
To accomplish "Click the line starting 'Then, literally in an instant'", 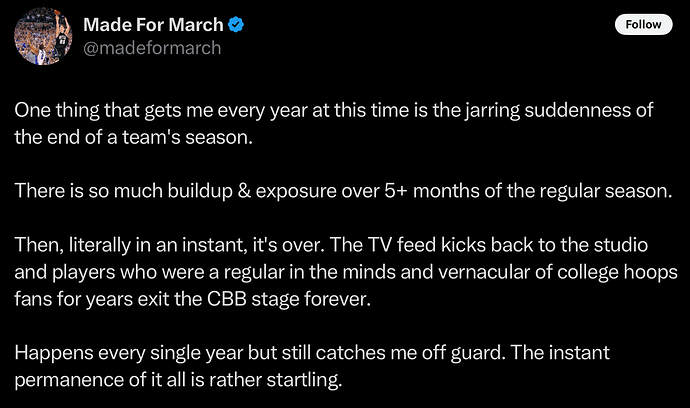I will click(x=331, y=245).
